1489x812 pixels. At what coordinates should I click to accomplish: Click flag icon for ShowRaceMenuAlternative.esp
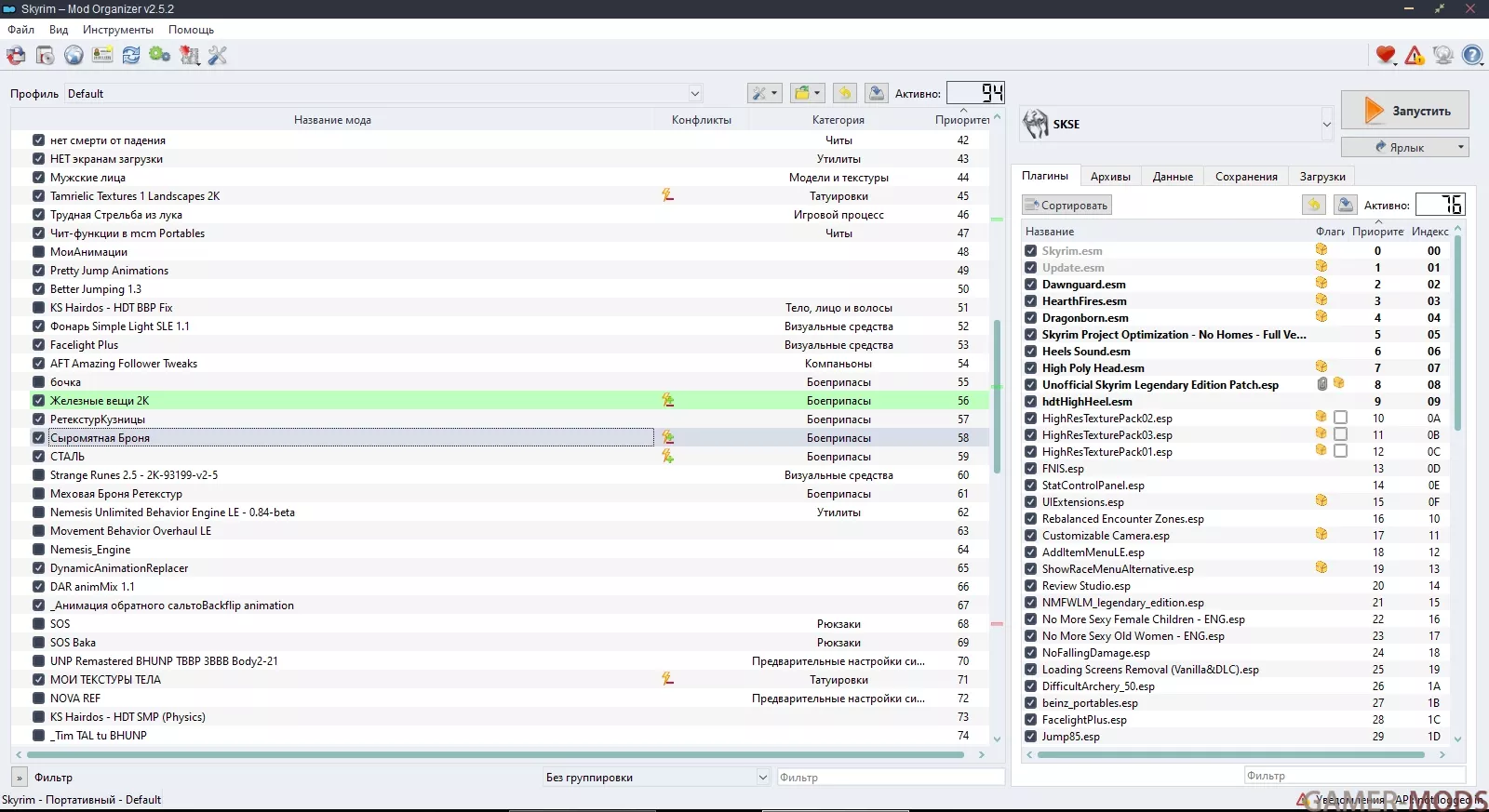pyautogui.click(x=1321, y=567)
